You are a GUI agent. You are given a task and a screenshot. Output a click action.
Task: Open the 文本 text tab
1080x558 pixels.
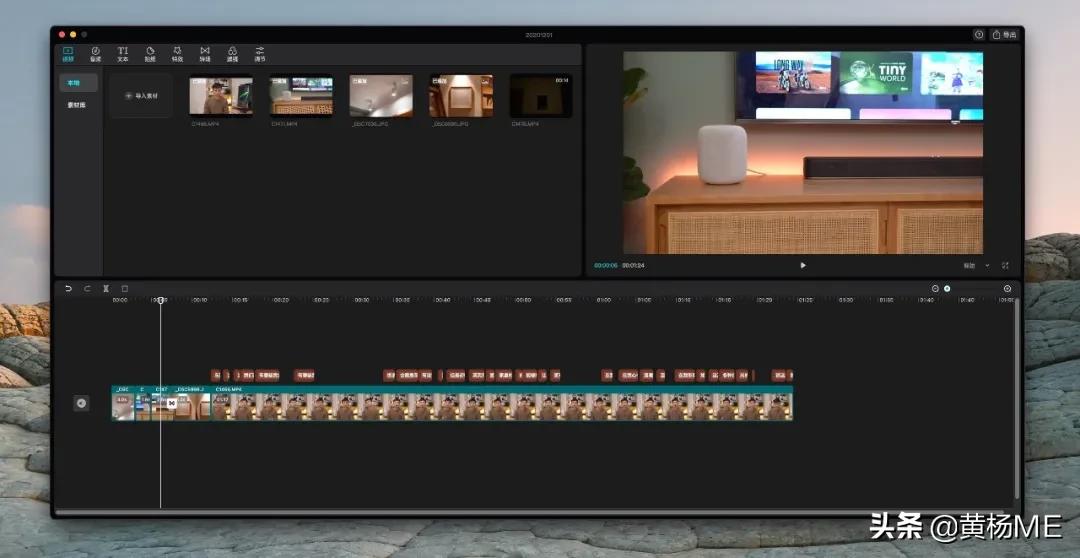pos(123,54)
